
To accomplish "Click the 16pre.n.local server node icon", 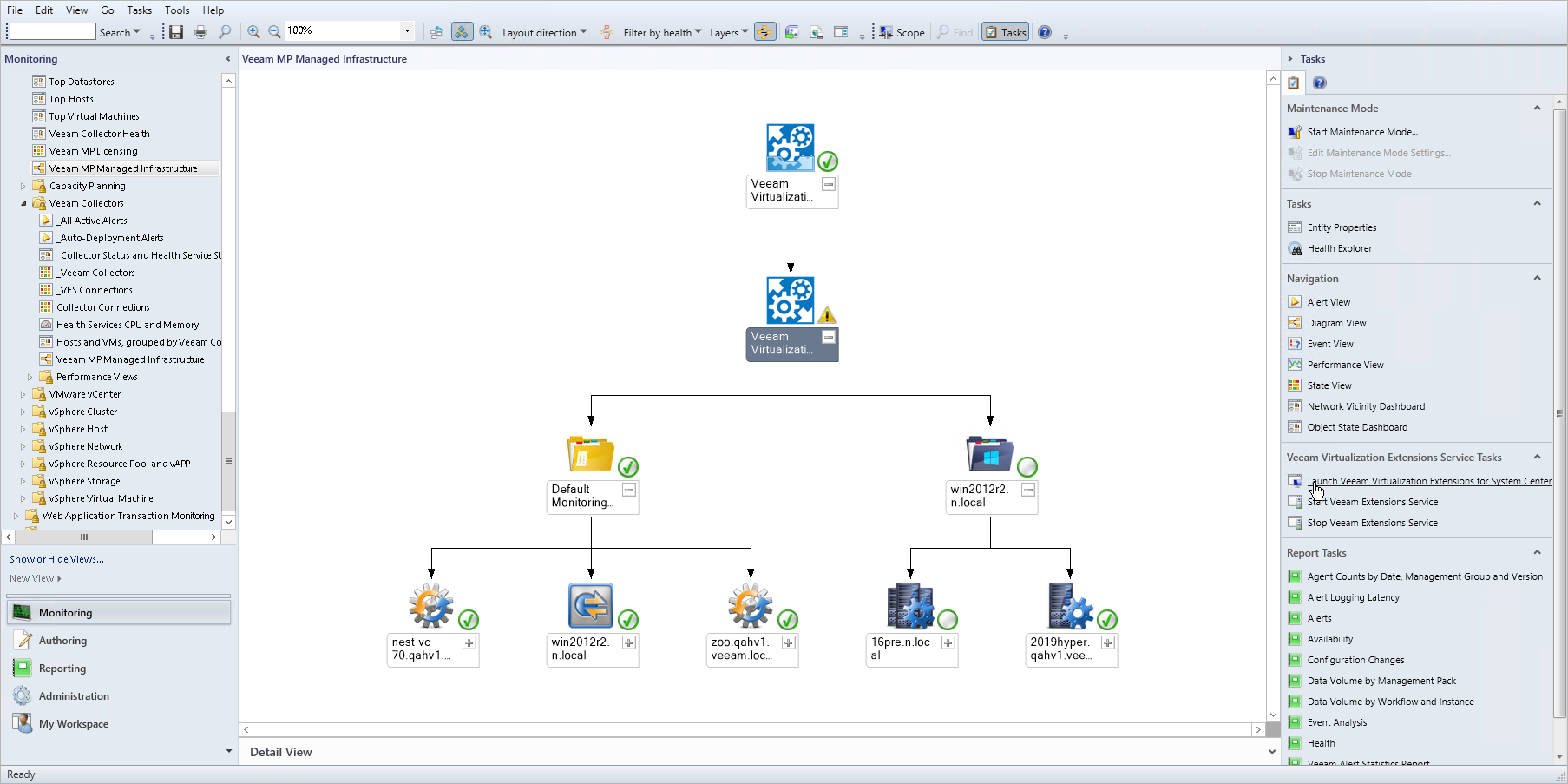I will tap(910, 605).
